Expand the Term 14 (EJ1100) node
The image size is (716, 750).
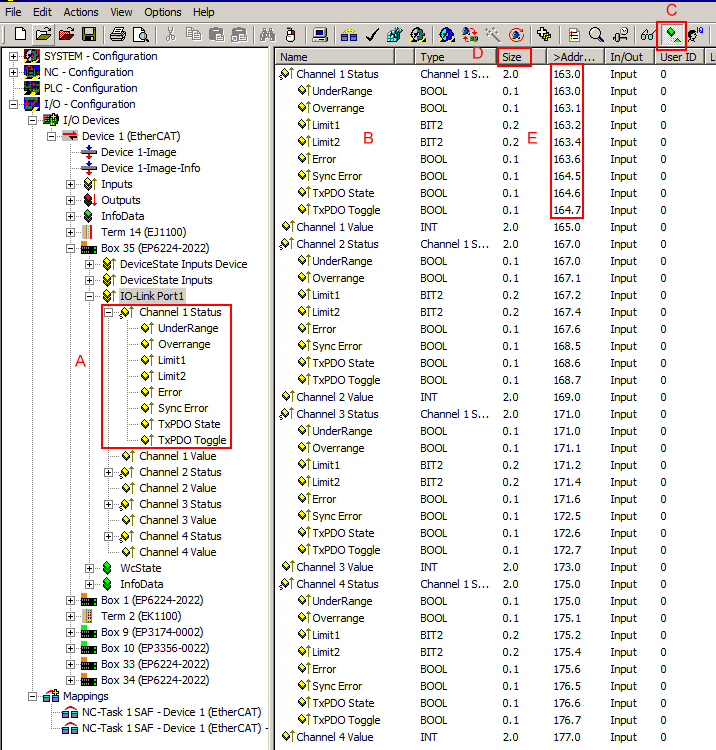(x=70, y=232)
